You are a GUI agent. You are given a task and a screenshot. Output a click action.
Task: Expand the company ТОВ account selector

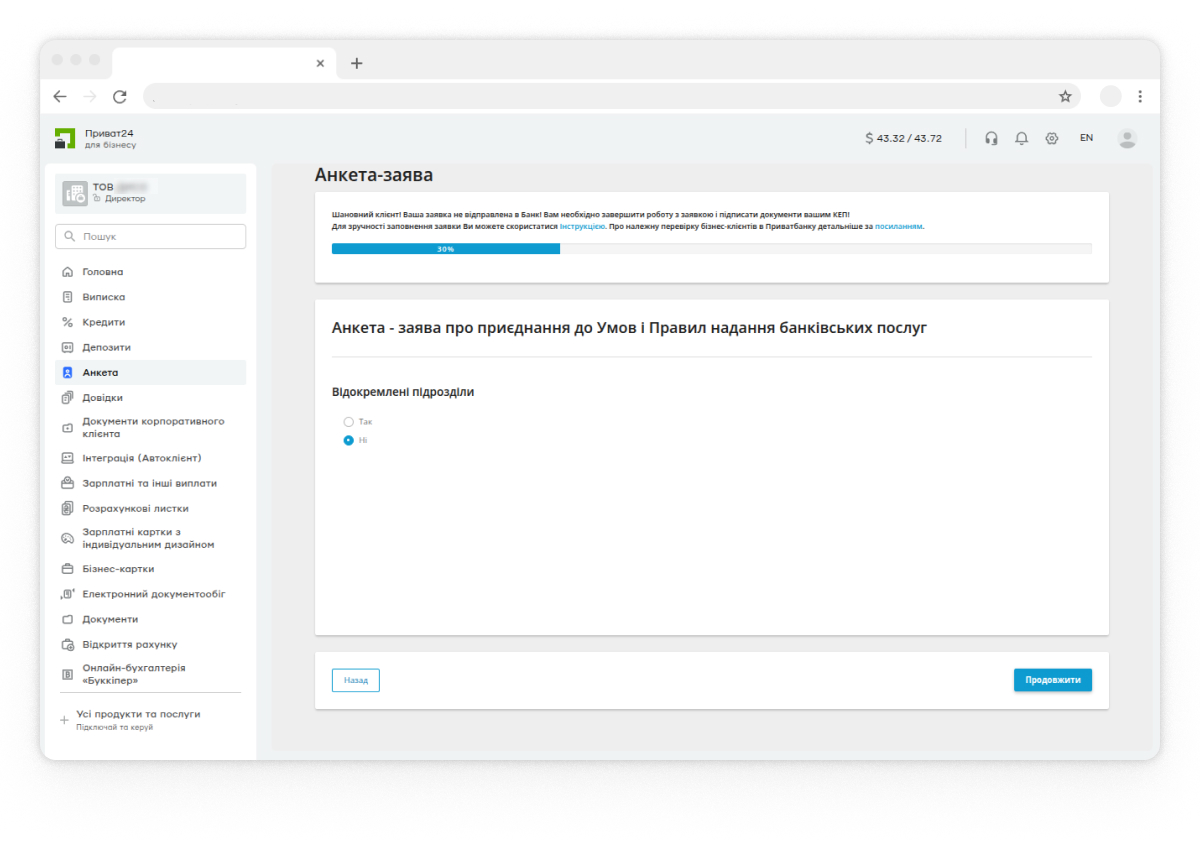click(151, 193)
